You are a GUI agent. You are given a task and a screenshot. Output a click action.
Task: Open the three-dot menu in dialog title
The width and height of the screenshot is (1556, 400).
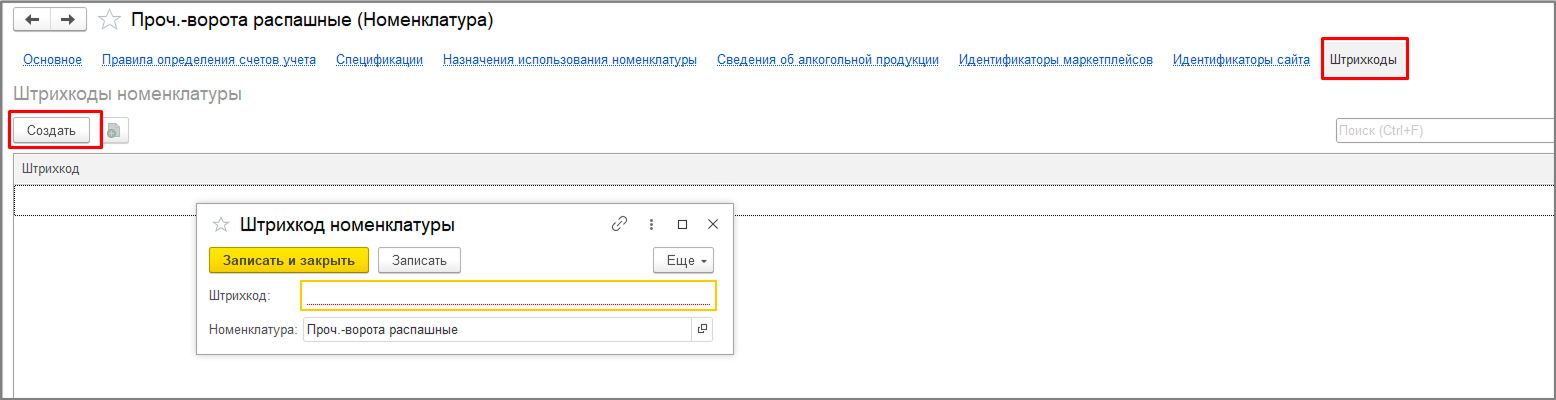click(651, 224)
